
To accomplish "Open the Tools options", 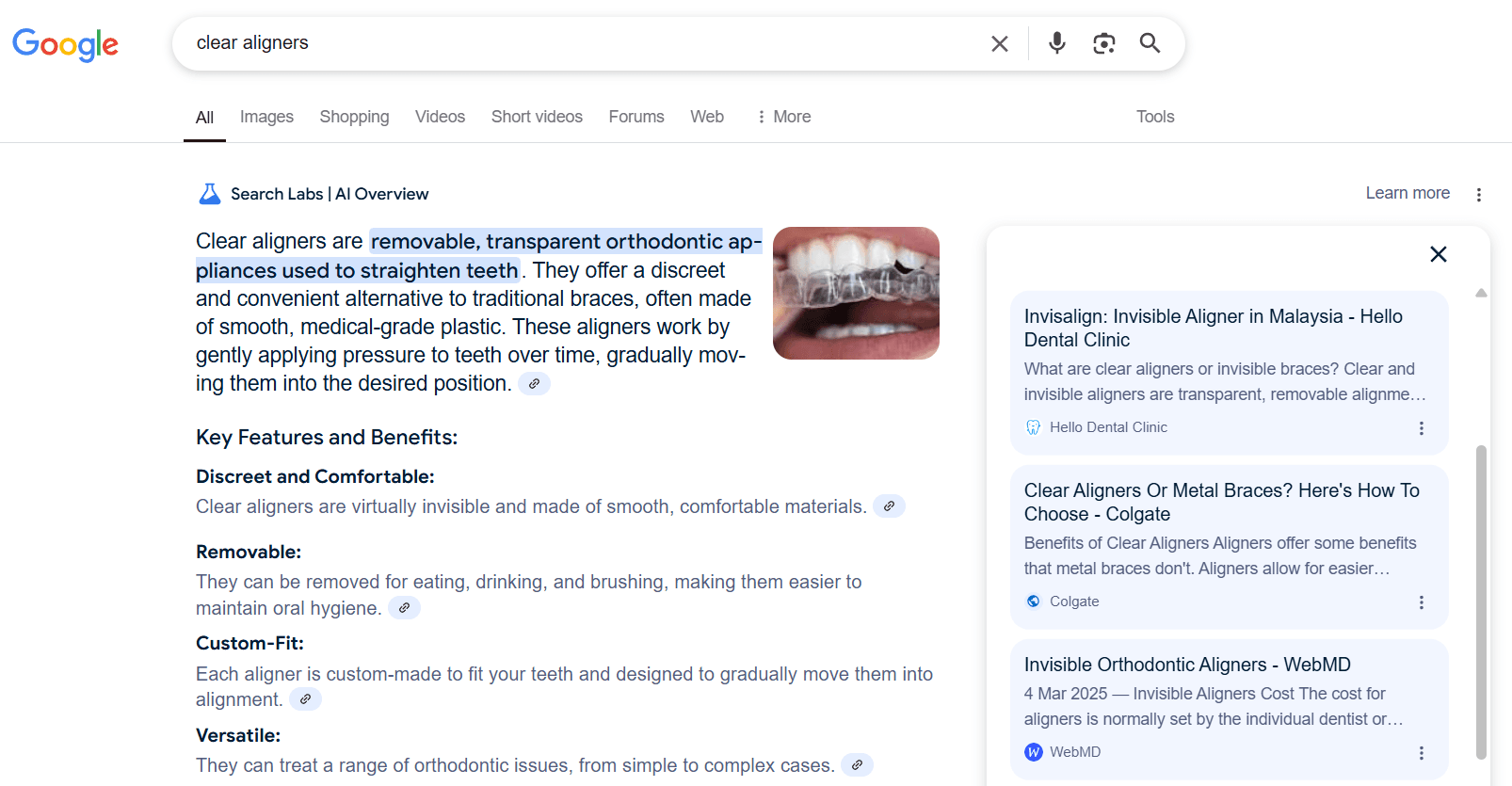I will pos(1155,117).
